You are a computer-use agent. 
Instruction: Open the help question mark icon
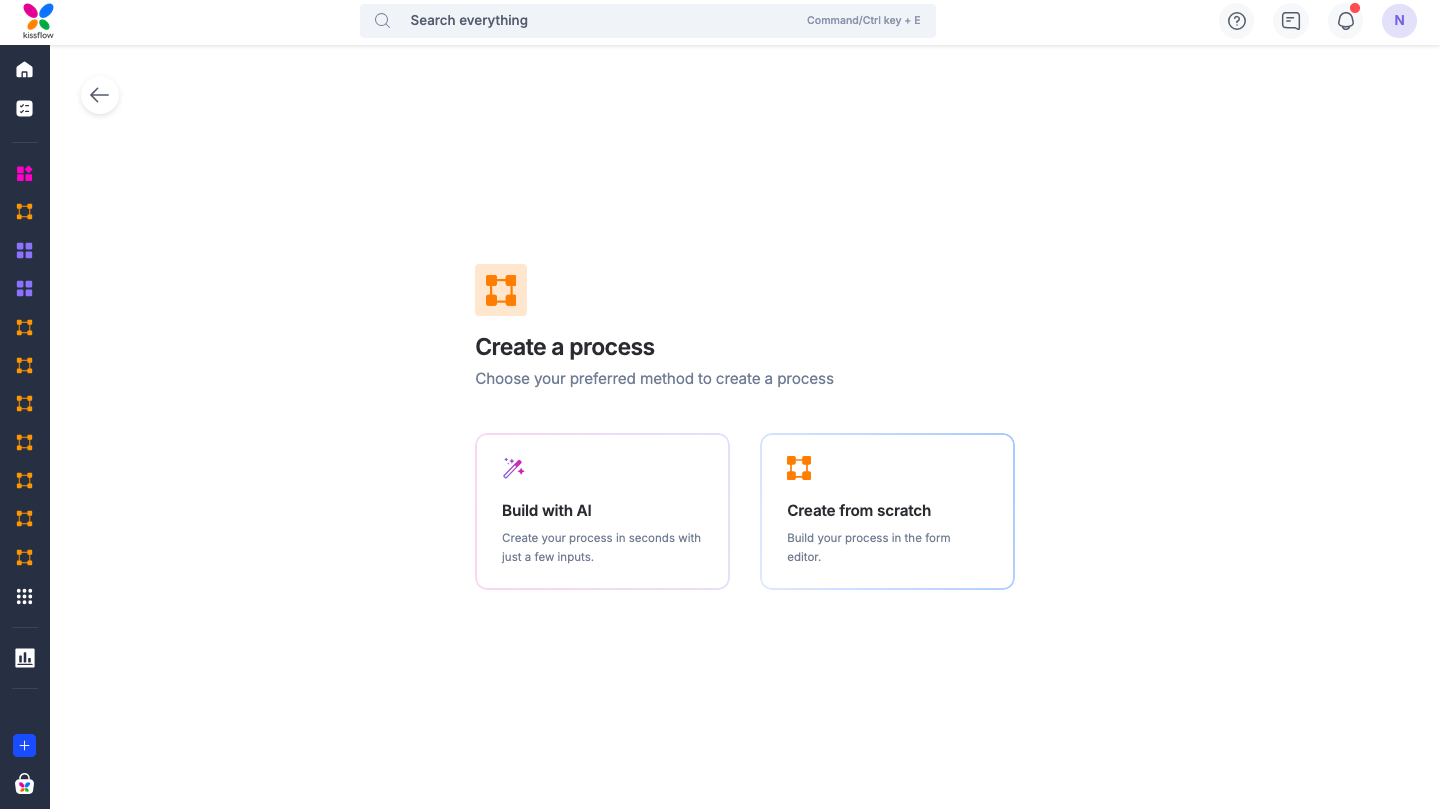point(1237,21)
